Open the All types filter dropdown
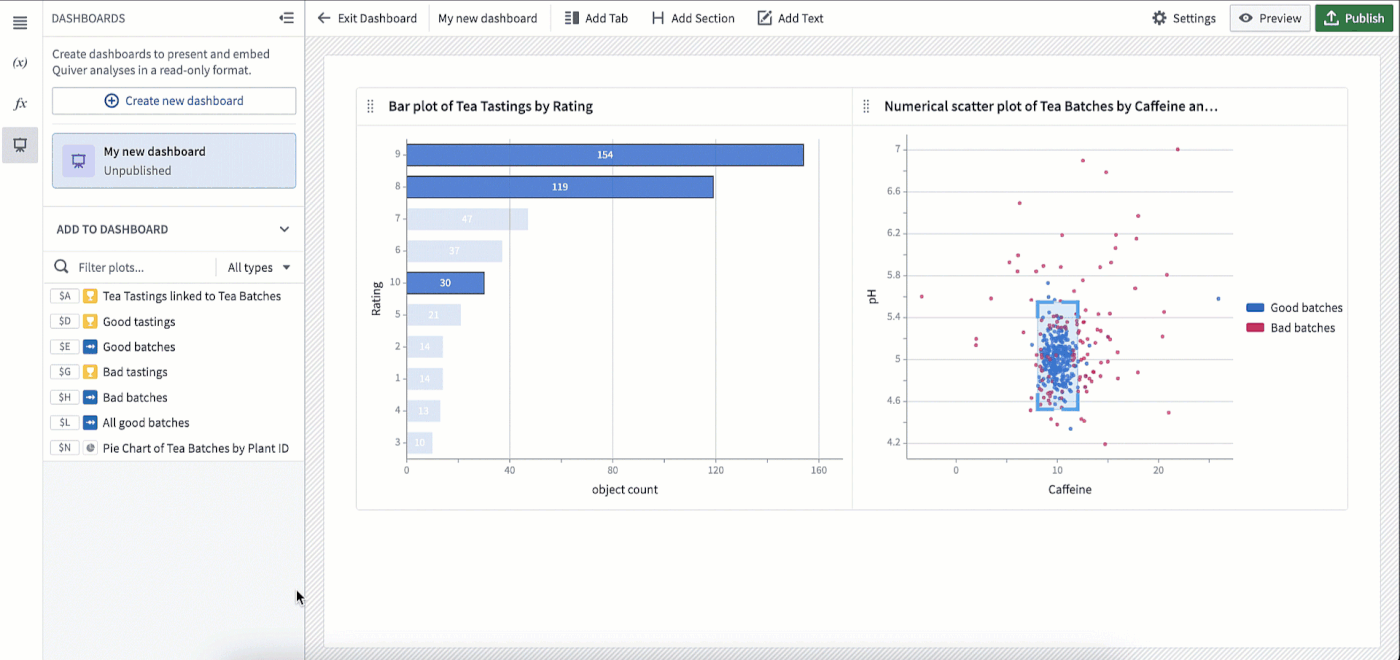 pos(258,268)
